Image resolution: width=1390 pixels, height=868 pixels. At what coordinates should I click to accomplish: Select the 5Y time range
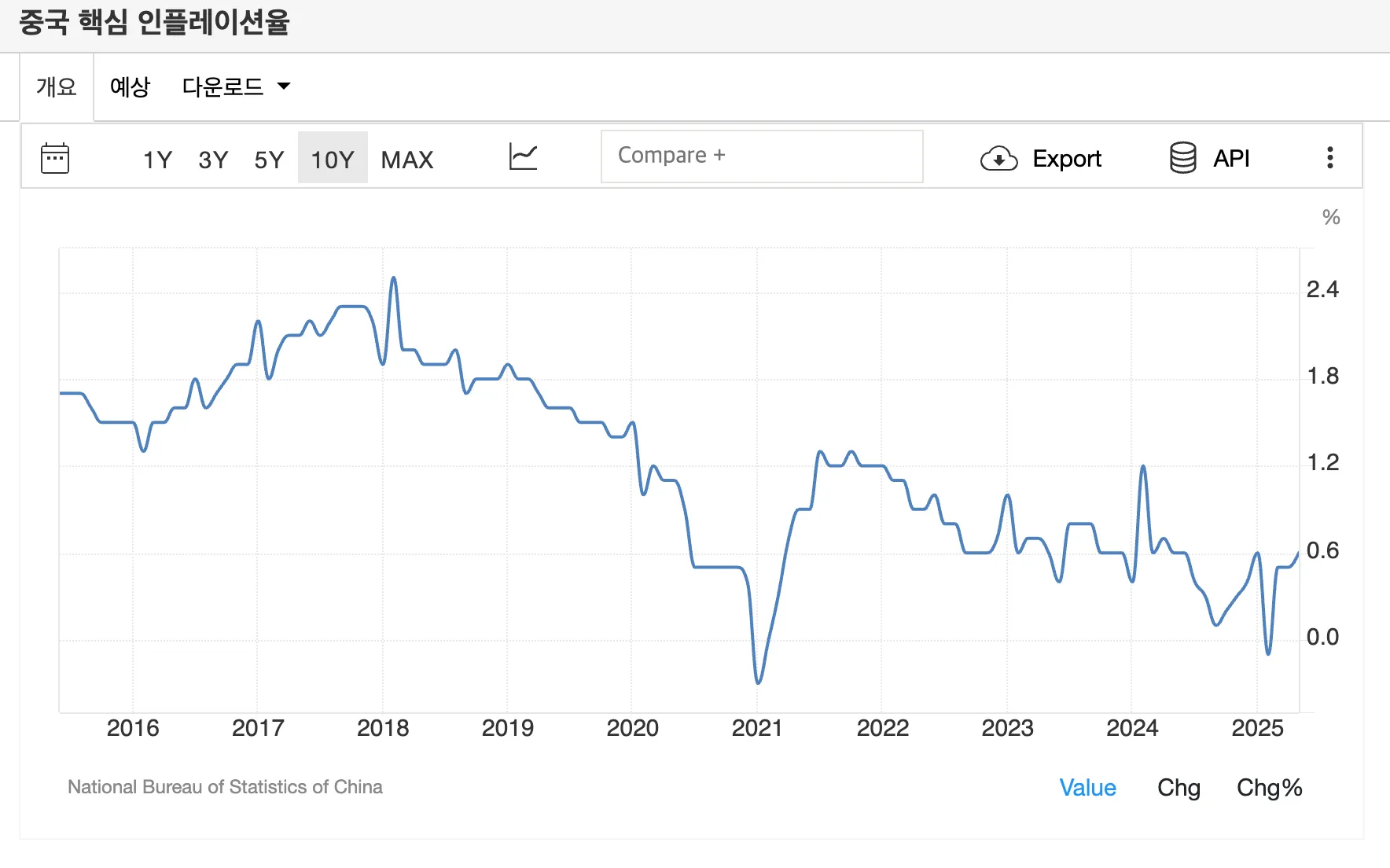(x=269, y=160)
